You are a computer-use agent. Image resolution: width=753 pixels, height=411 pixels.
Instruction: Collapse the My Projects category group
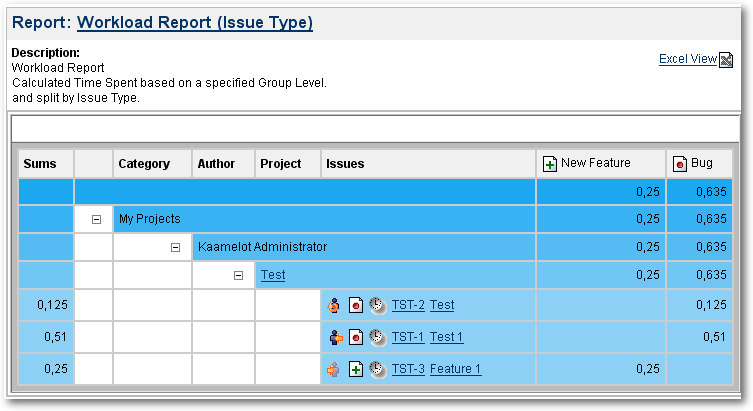pyautogui.click(x=94, y=218)
